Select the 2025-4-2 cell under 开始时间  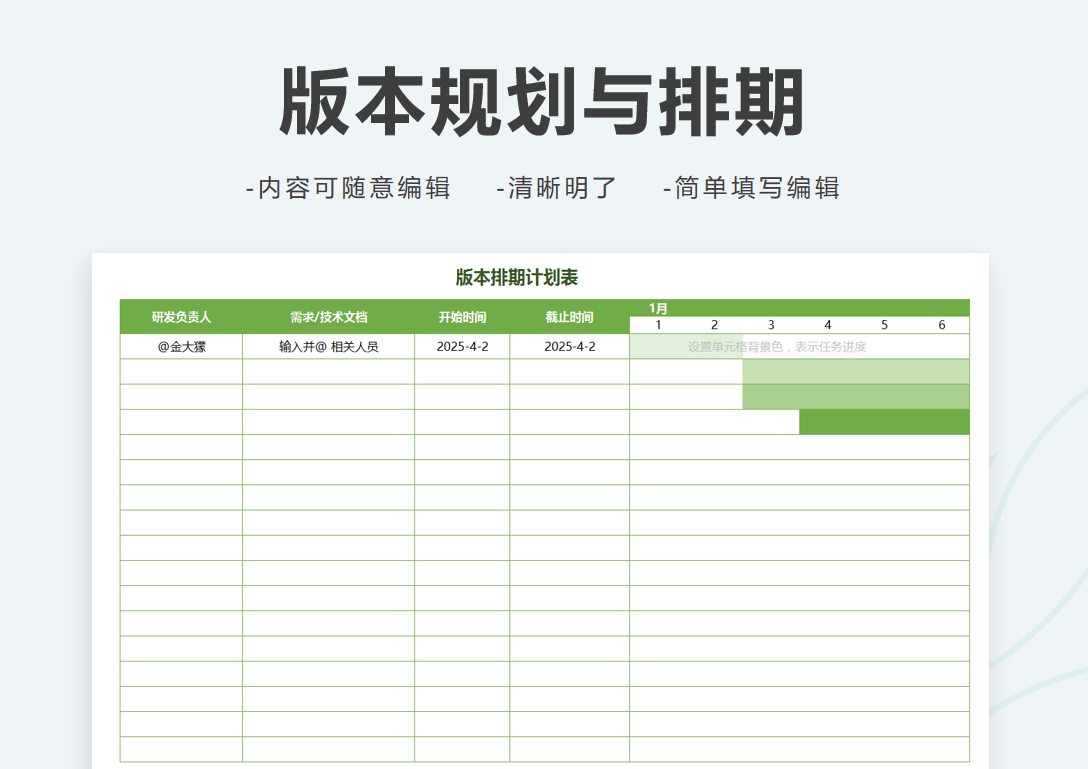coord(462,347)
